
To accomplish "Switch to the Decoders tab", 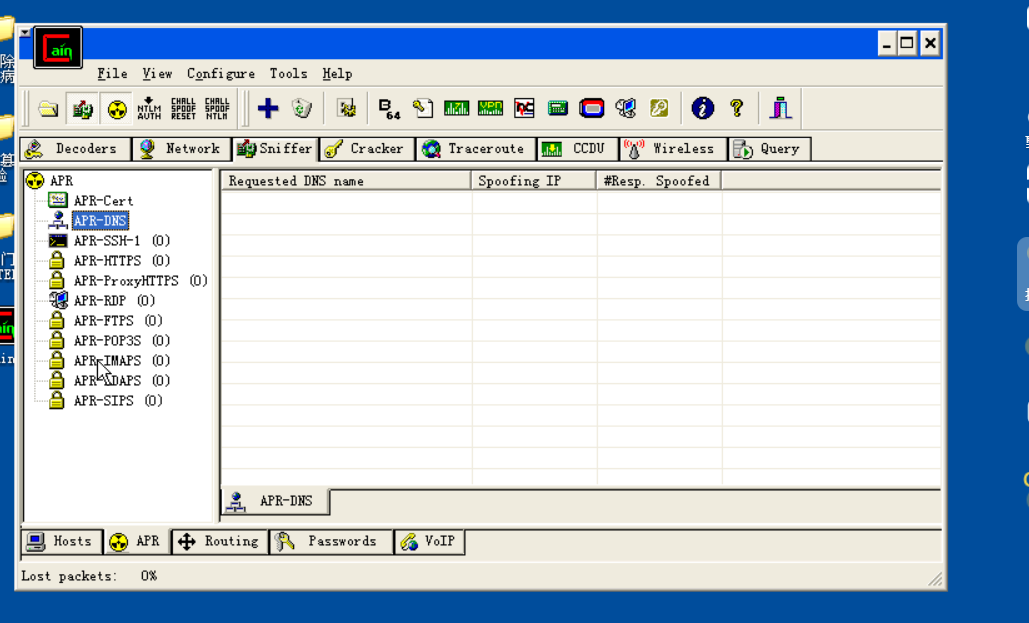I will click(x=75, y=149).
